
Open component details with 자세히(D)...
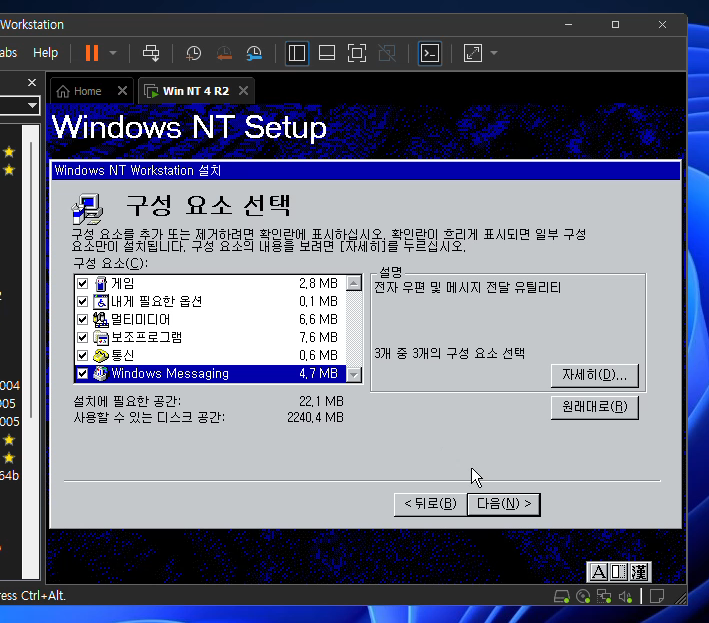[x=595, y=375]
